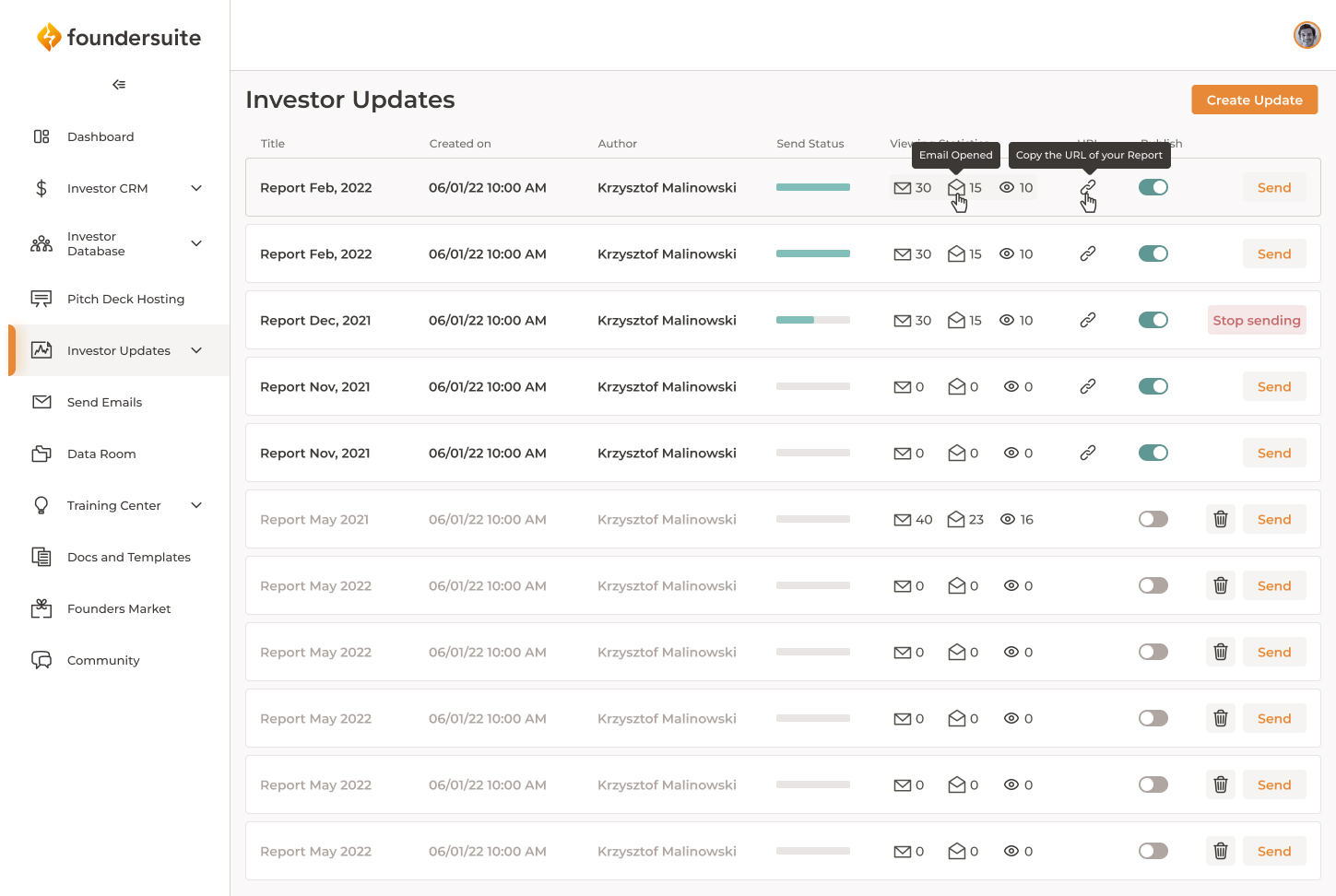
Task: Click the Create Update button
Action: tap(1254, 100)
